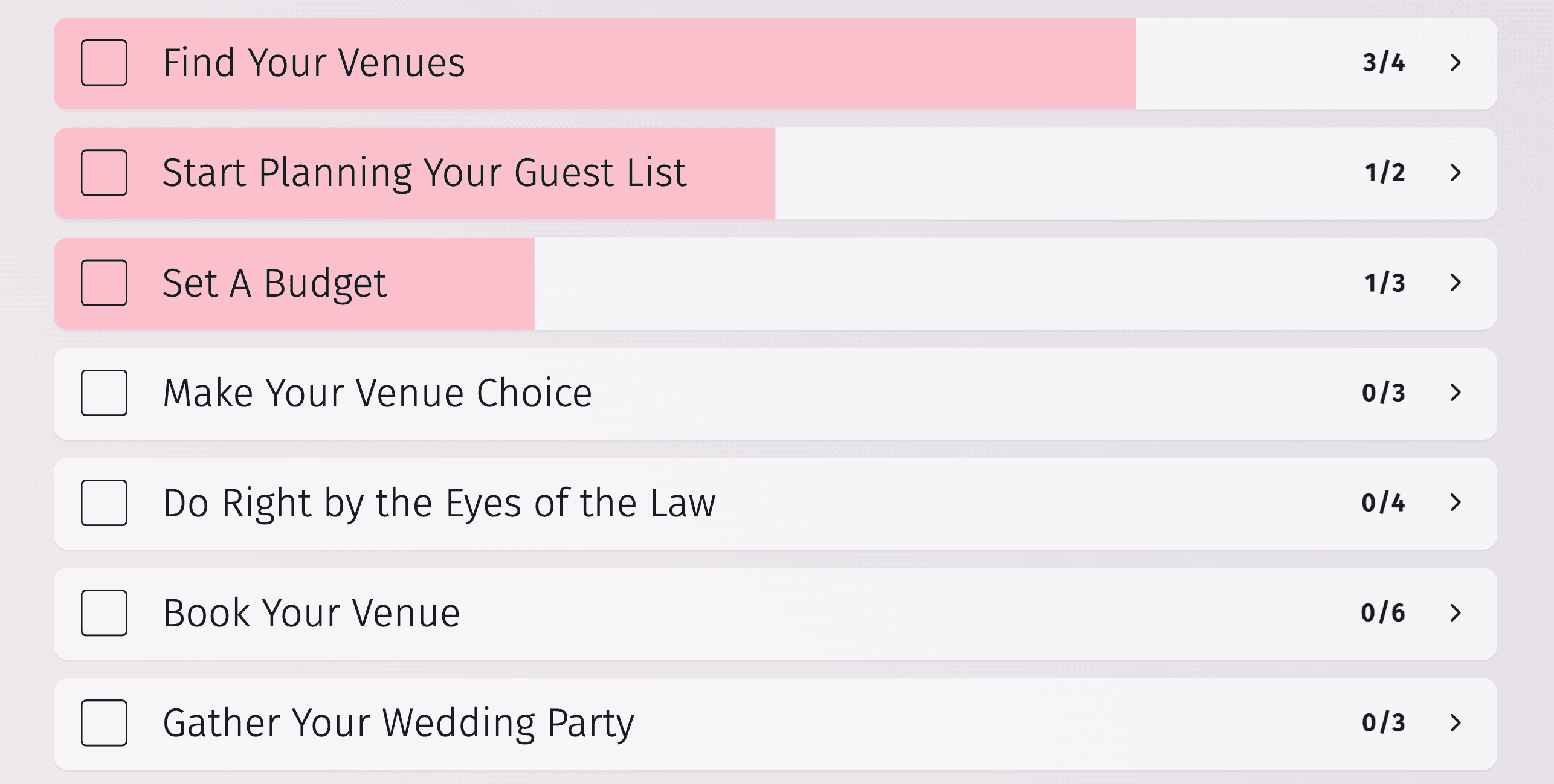Check the Gather Your Wedding Party box

[x=104, y=722]
